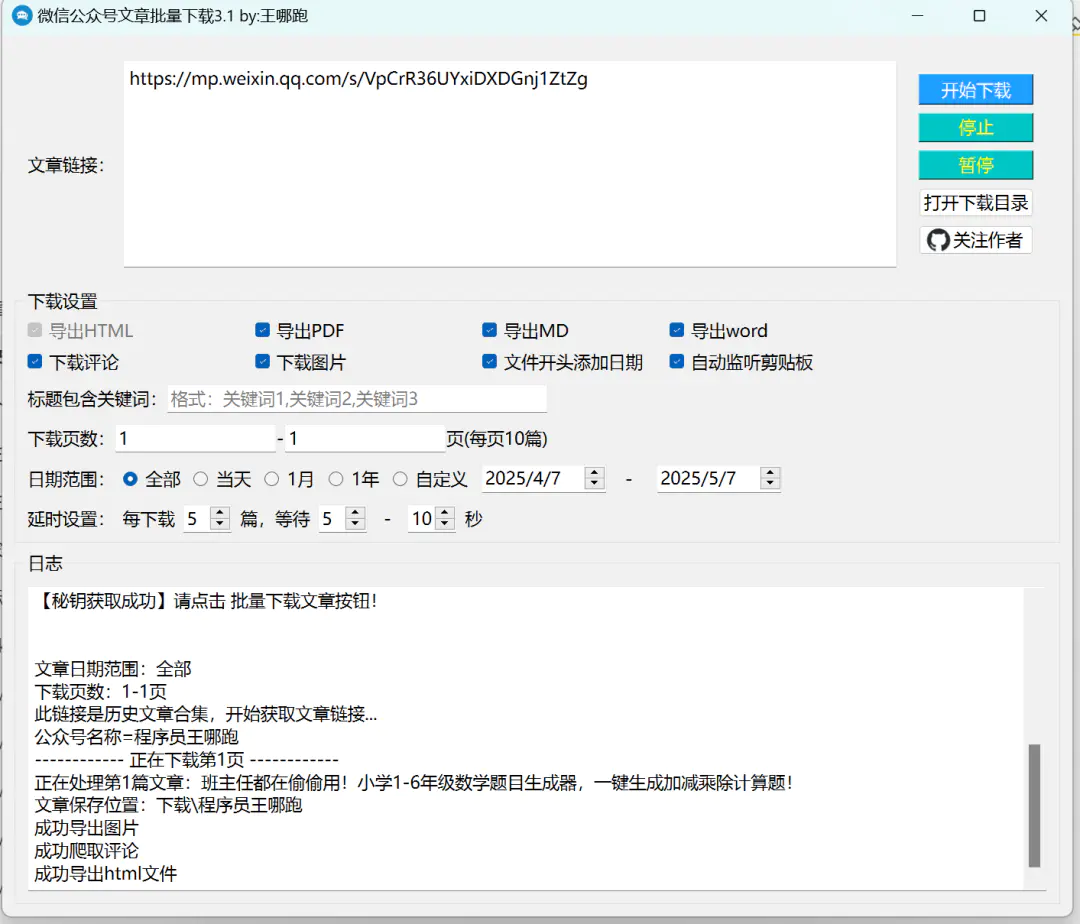Click the GitHub 关注作者 button
The height and width of the screenshot is (924, 1080).
[x=975, y=240]
